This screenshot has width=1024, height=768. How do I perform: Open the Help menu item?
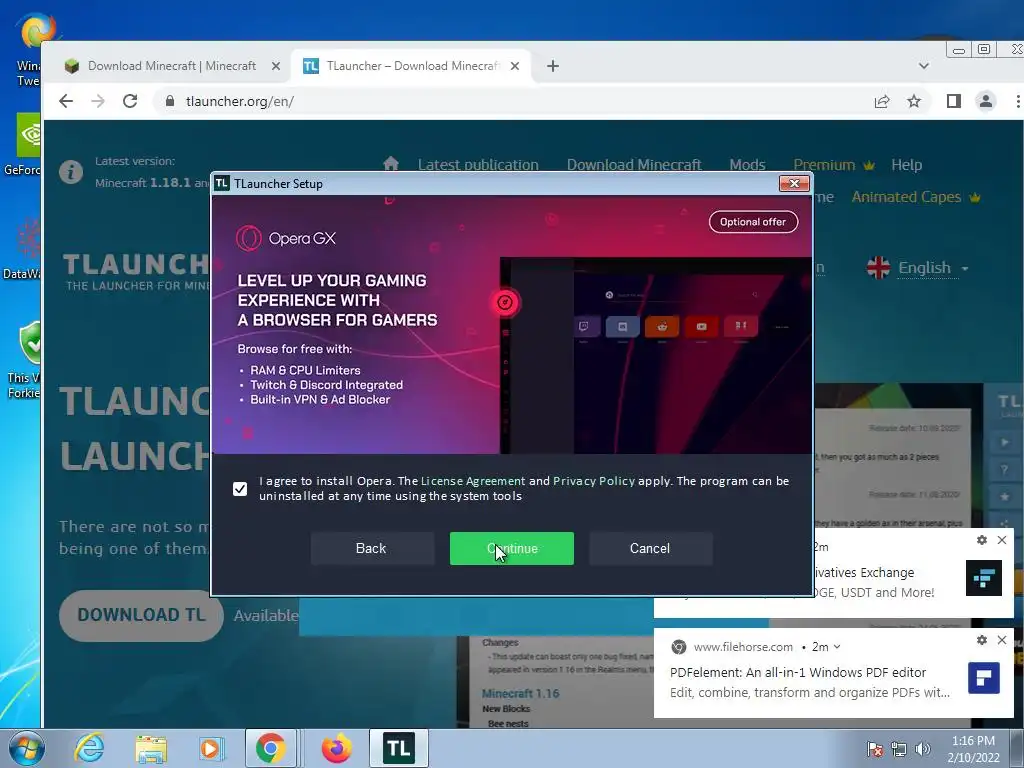pyautogui.click(x=906, y=165)
